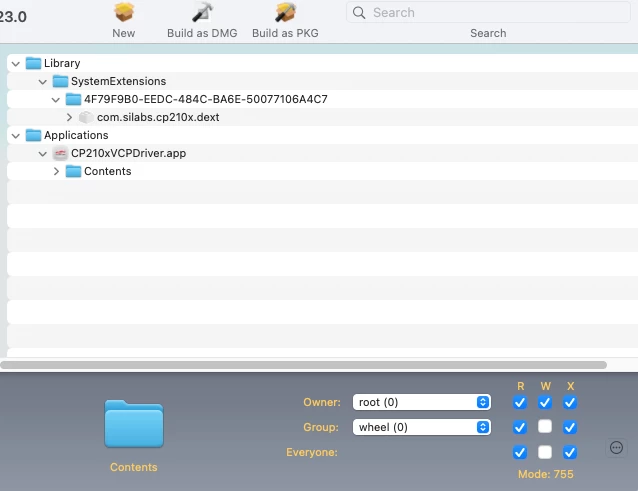Click the magnifying glass search icon
The width and height of the screenshot is (638, 491).
tap(359, 13)
